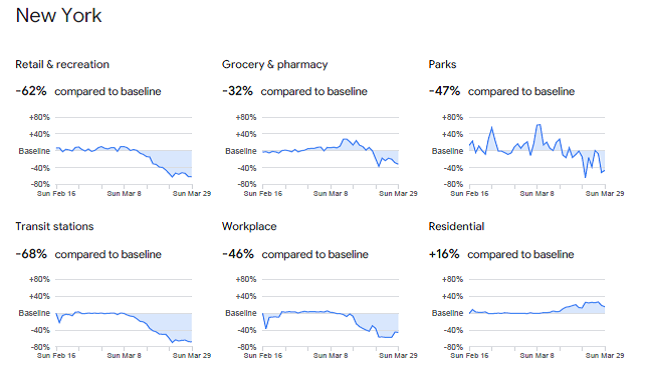Click the -47% parks change value
This screenshot has height=367, width=648.
tap(444, 91)
